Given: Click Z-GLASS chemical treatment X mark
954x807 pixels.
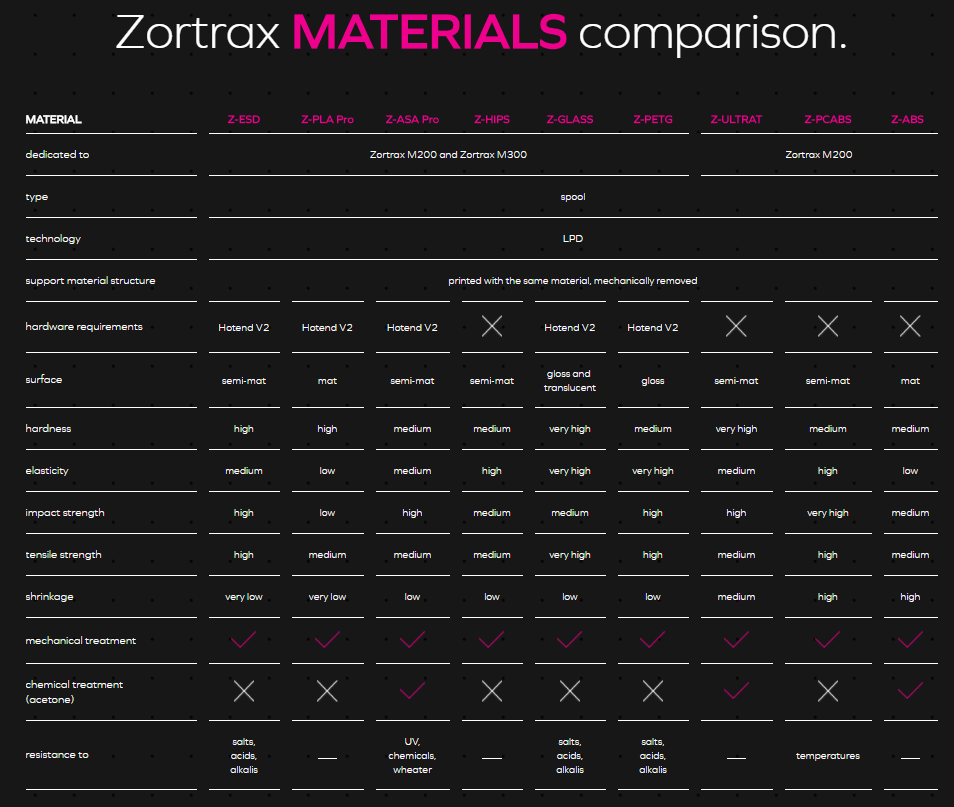Looking at the screenshot, I should [x=570, y=691].
